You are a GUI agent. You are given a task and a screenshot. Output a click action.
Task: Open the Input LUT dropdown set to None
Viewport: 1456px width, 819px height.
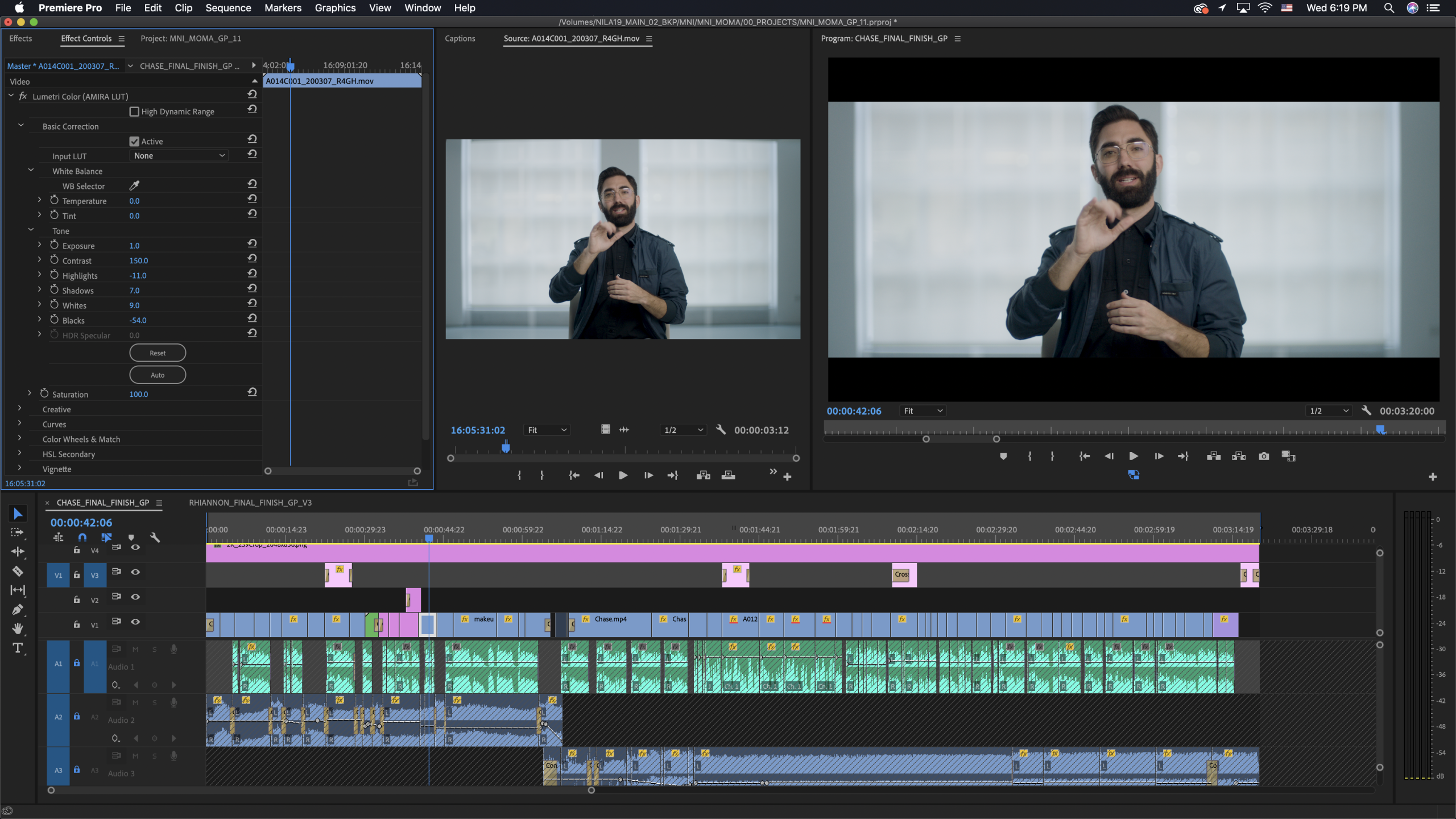[178, 155]
